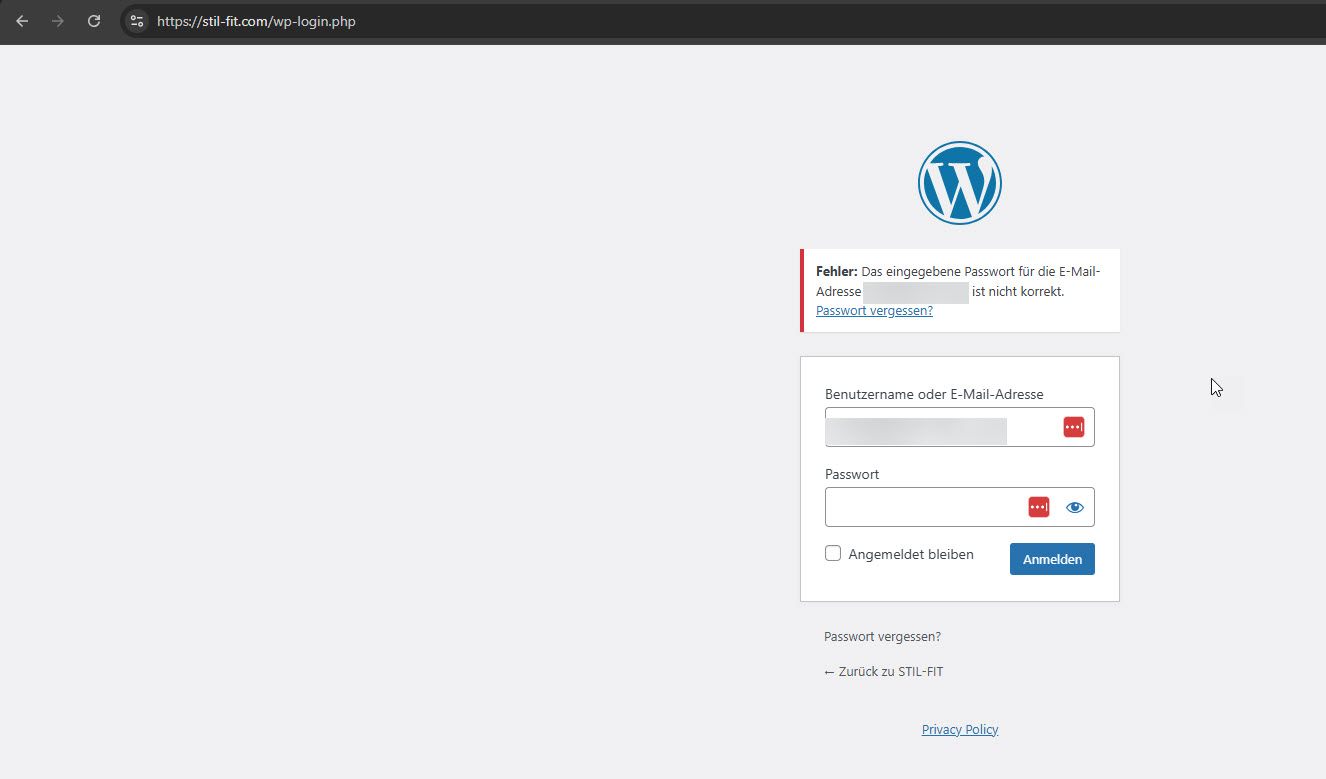The height and width of the screenshot is (779, 1326).
Task: Reload the page with the refresh icon
Action: tap(94, 21)
